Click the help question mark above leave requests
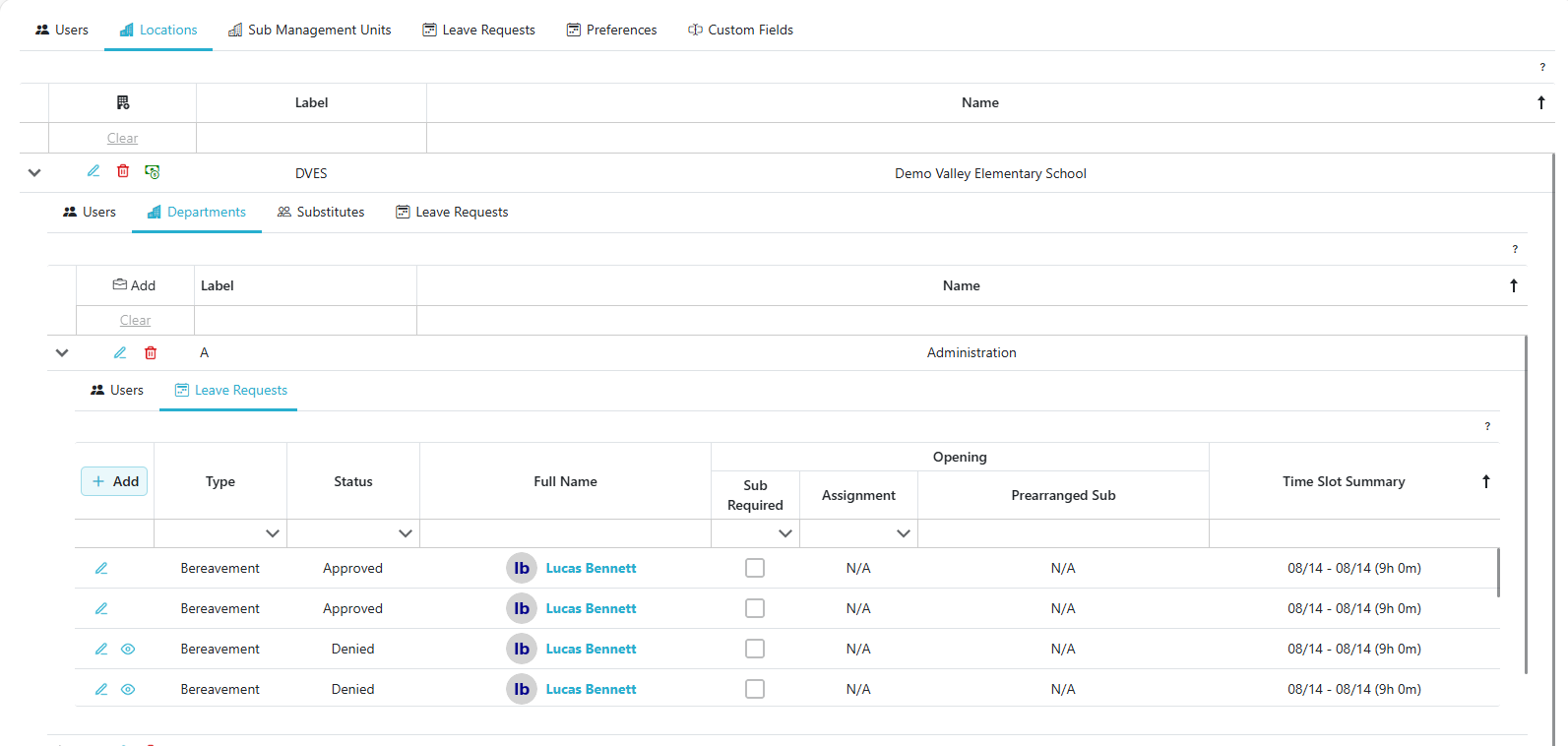This screenshot has height=746, width=1568. (1486, 426)
